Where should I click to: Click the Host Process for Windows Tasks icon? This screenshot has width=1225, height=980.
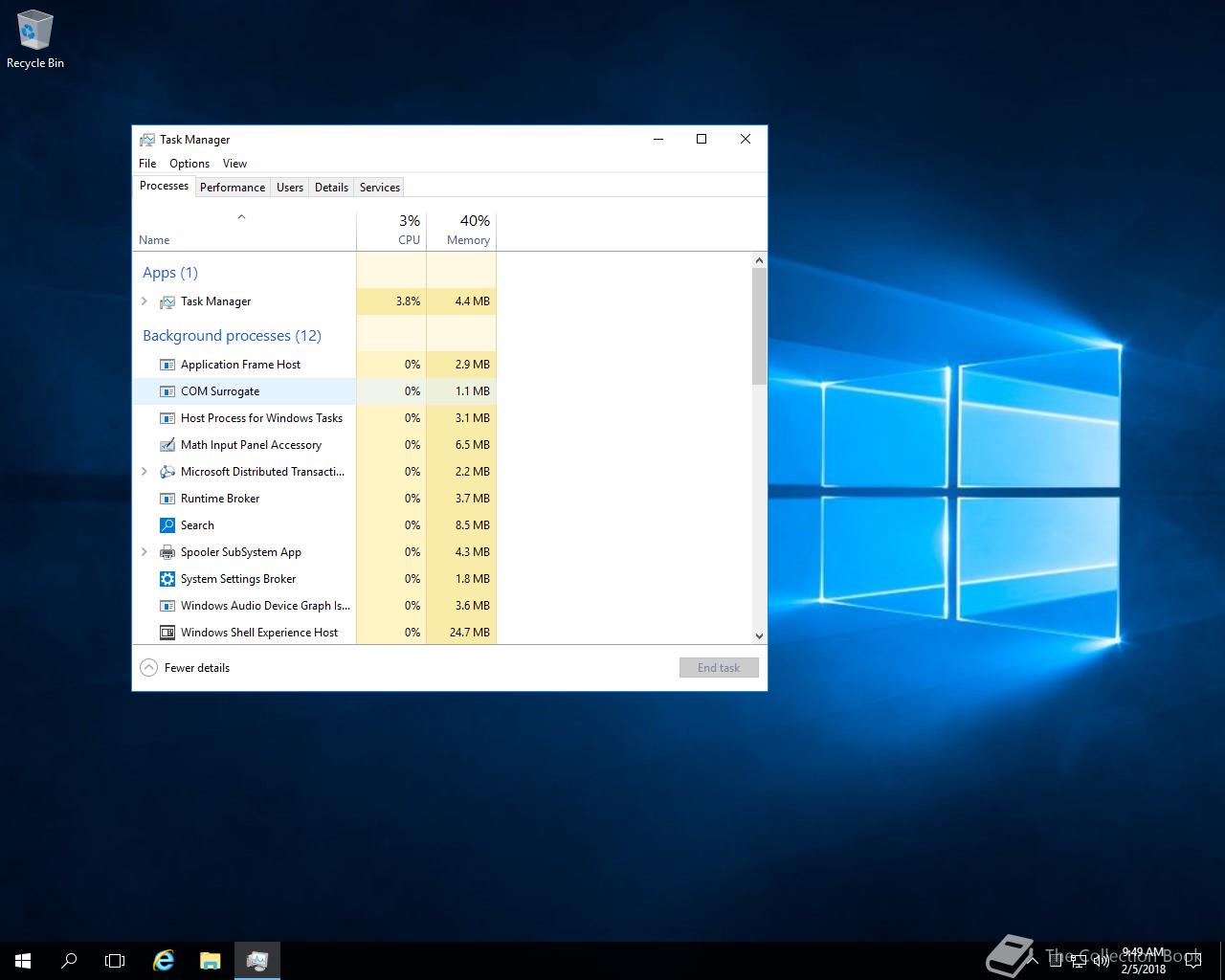pos(167,418)
